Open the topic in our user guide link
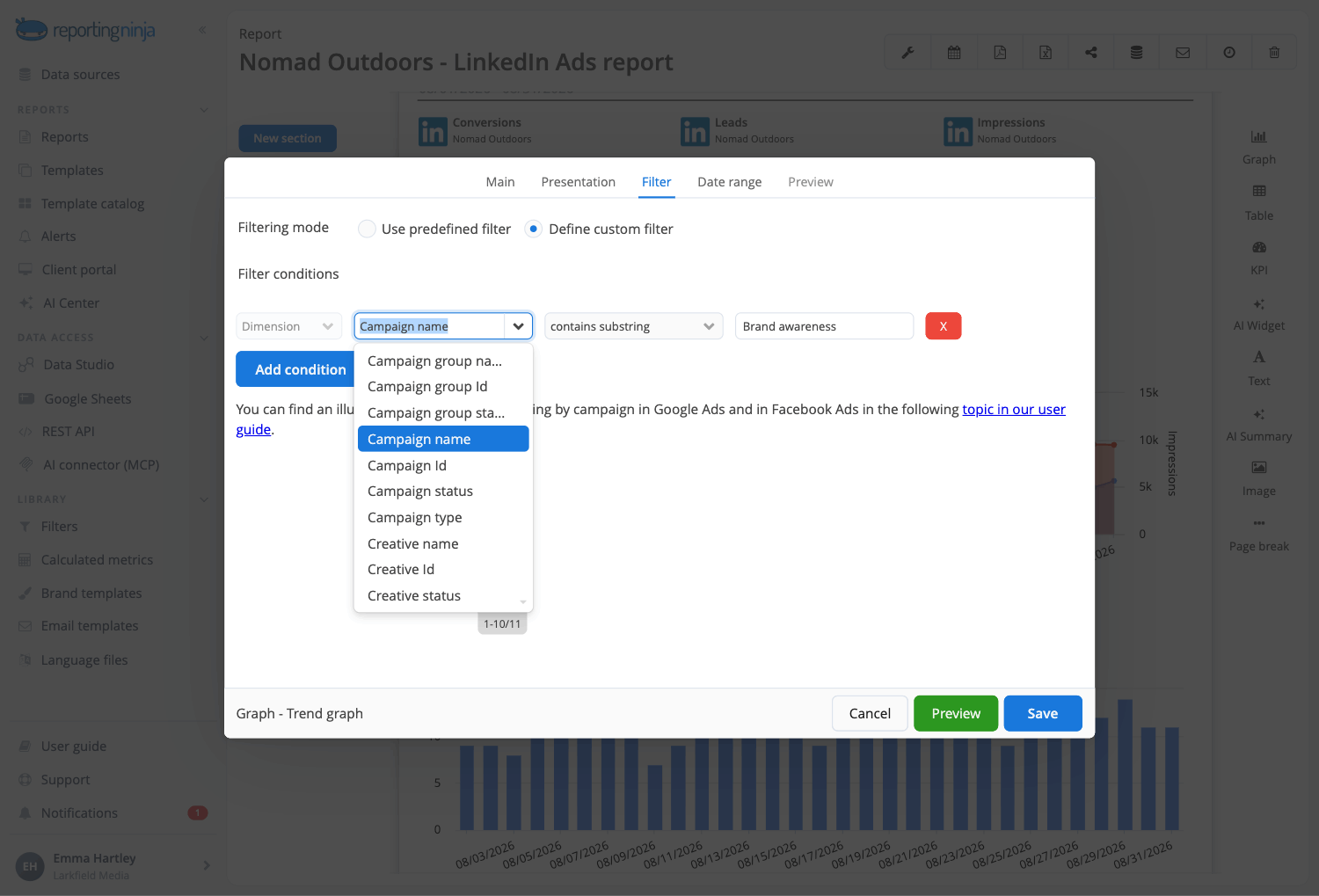 tap(1014, 410)
